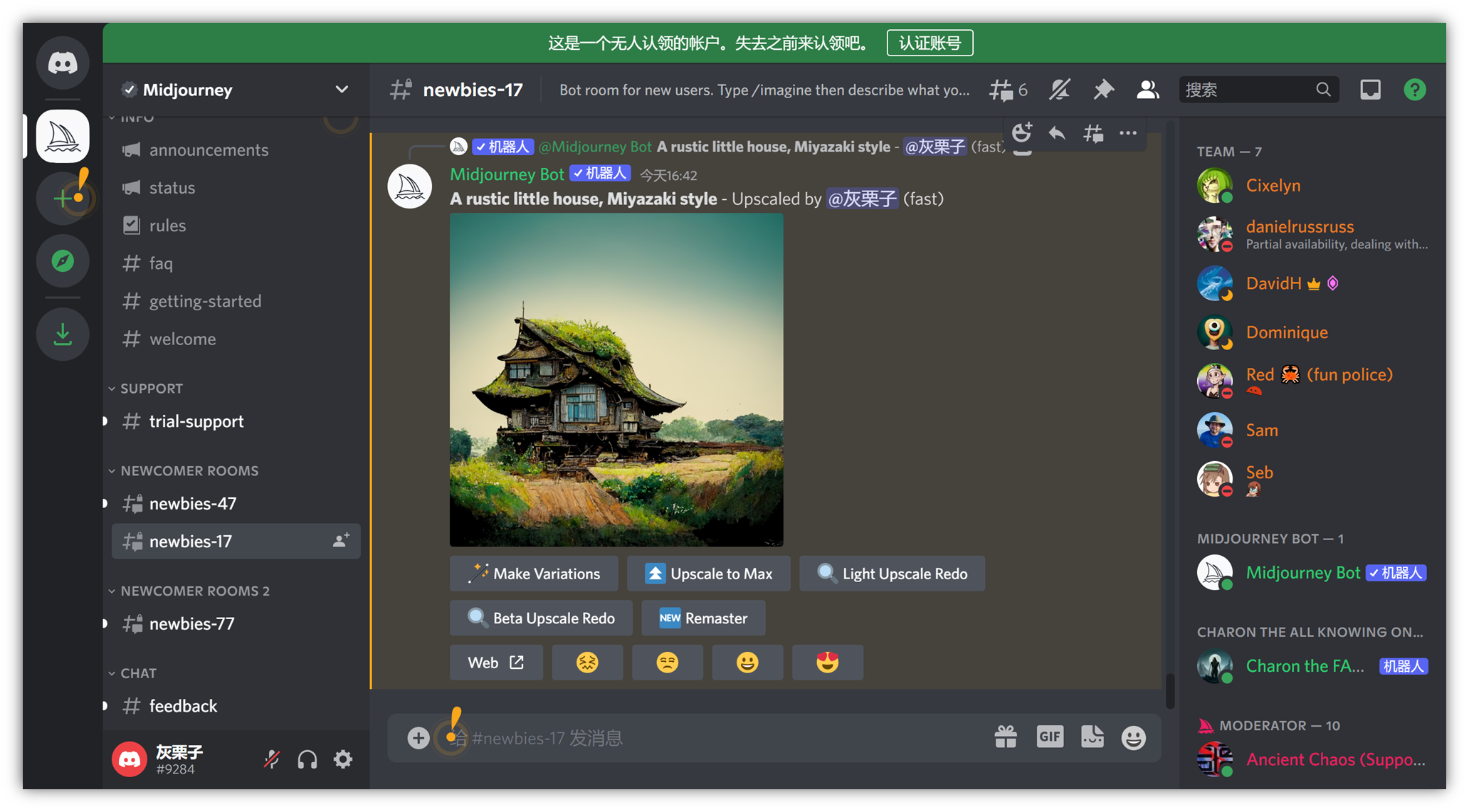Click the crying face reaction emoji
Image resolution: width=1469 pixels, height=812 pixels.
(x=587, y=662)
